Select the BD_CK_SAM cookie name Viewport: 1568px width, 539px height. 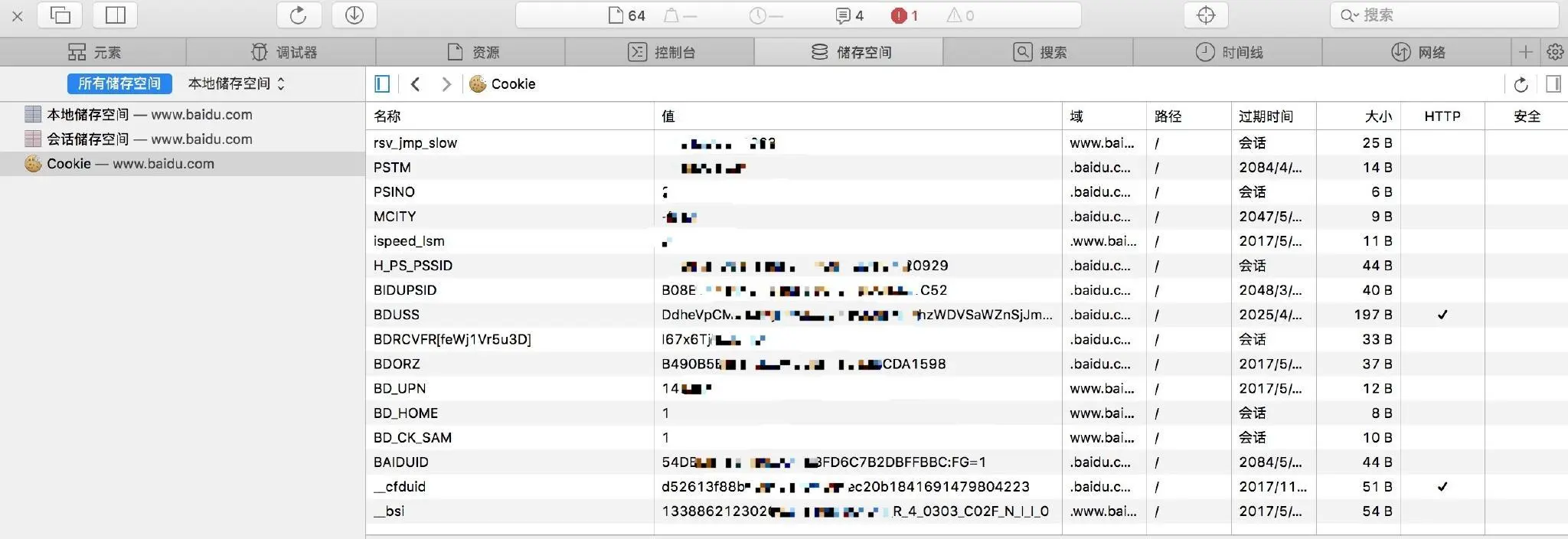coord(413,437)
